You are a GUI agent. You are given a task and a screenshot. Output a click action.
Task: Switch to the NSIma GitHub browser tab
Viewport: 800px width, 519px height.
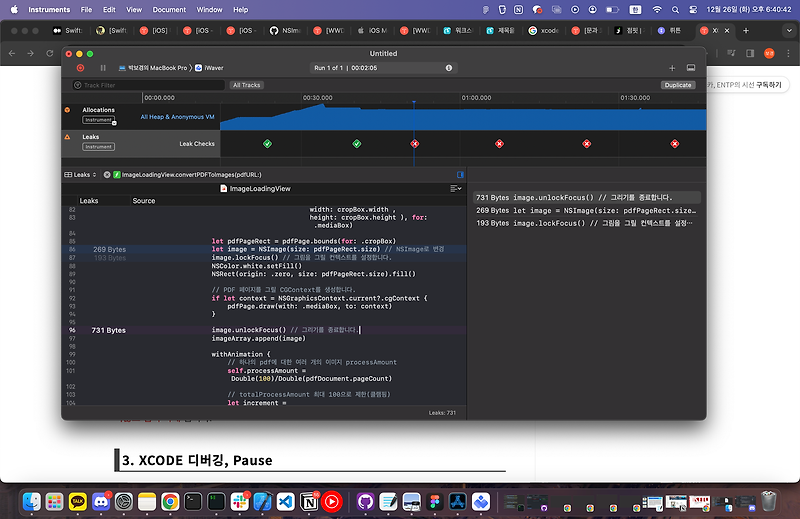tap(286, 31)
